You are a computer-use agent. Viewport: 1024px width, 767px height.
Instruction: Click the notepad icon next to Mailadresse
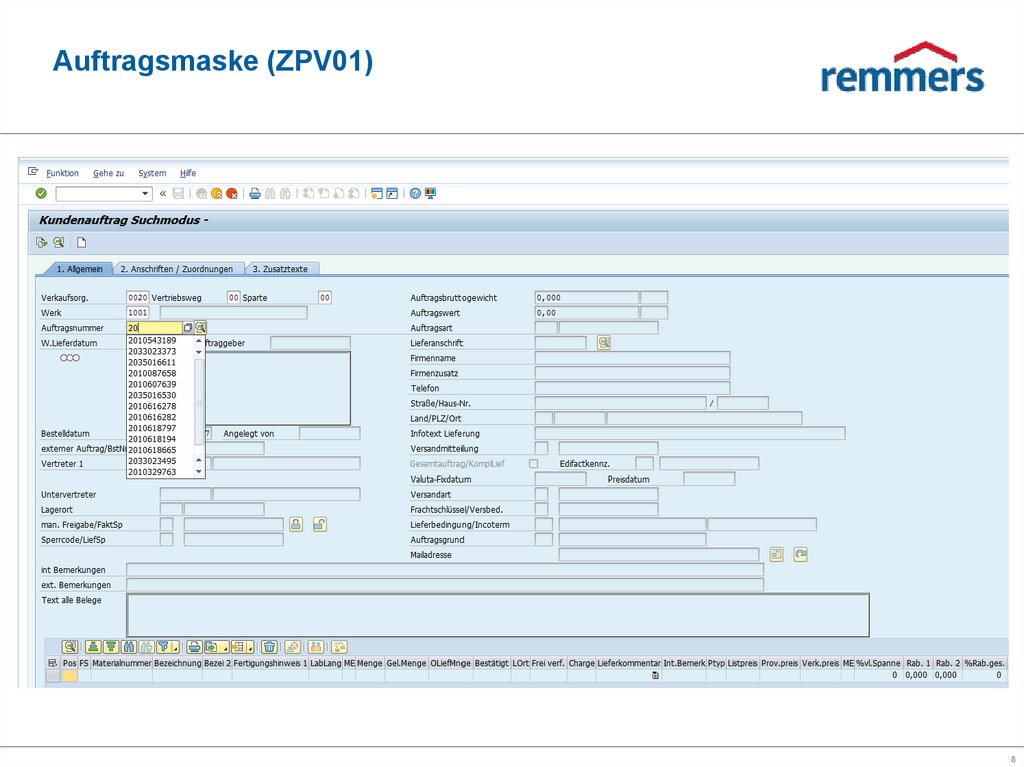776,555
